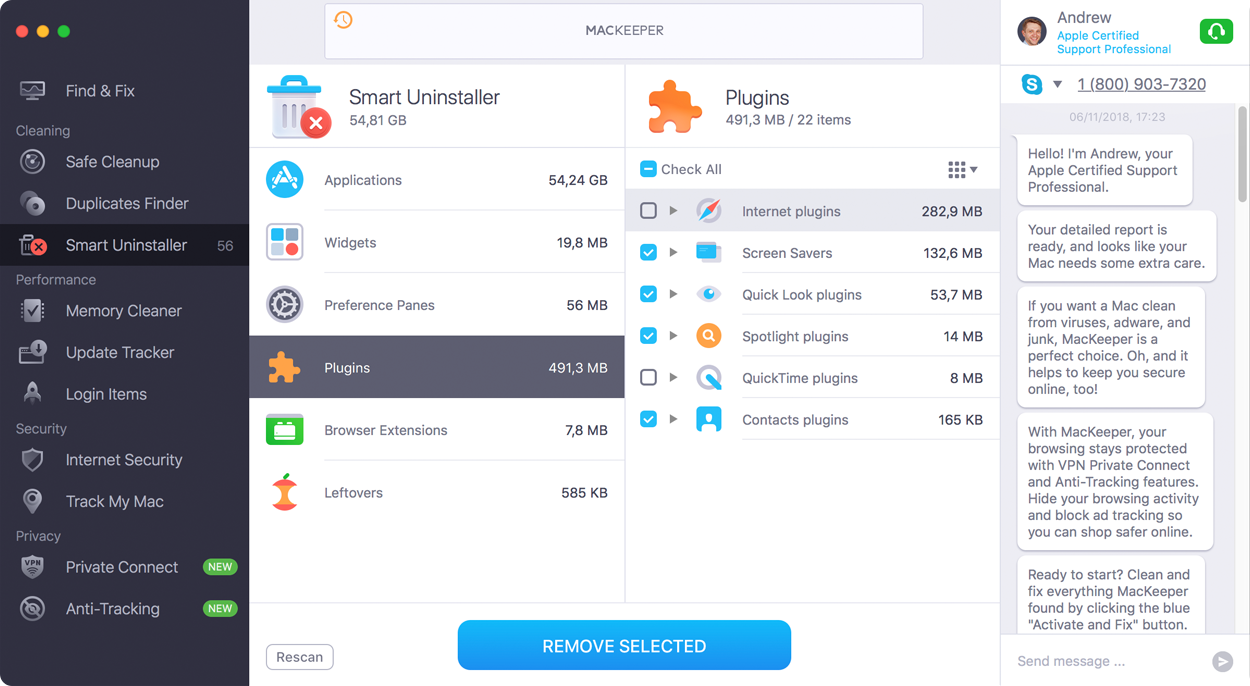Click the Track My Mac pin icon

coord(33,502)
